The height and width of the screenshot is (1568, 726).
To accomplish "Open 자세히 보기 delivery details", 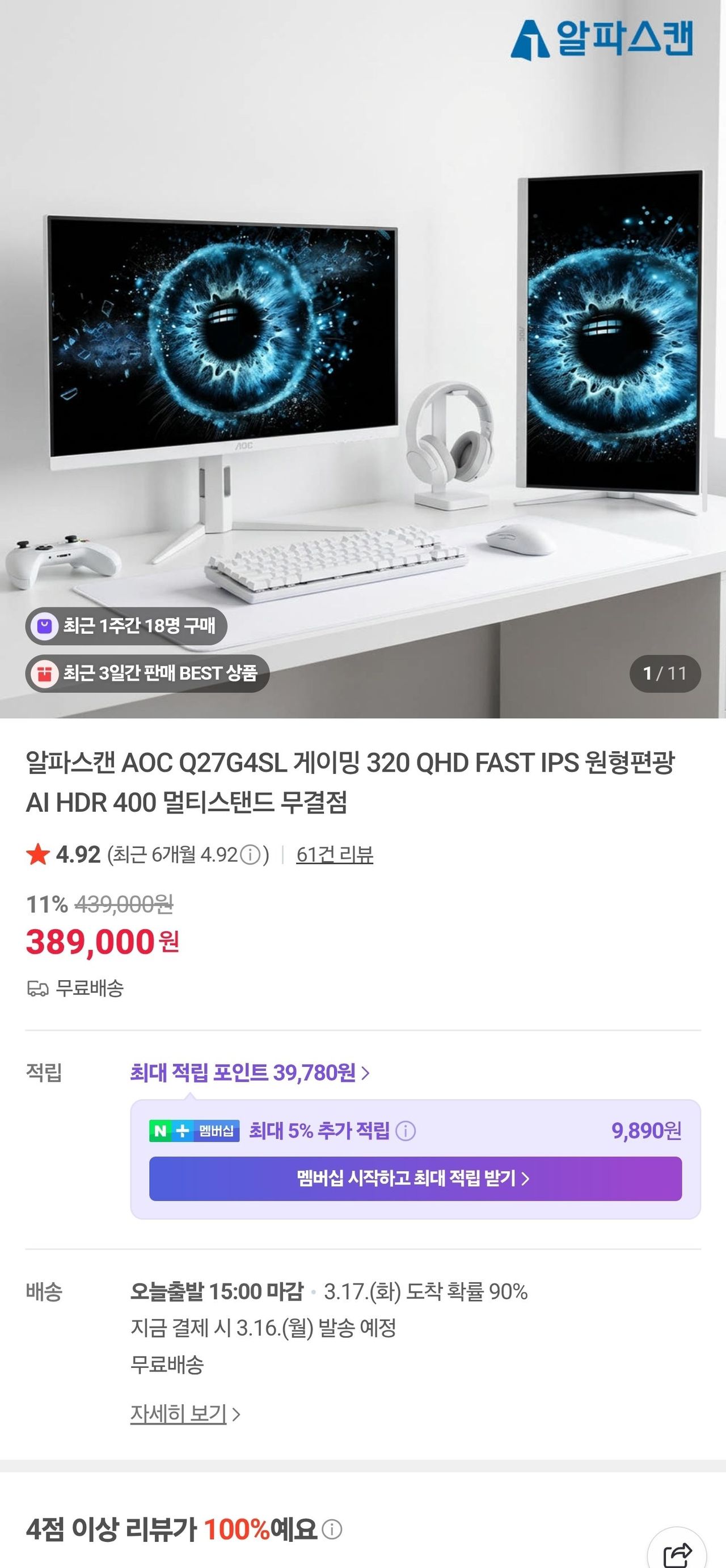I will [x=185, y=1413].
